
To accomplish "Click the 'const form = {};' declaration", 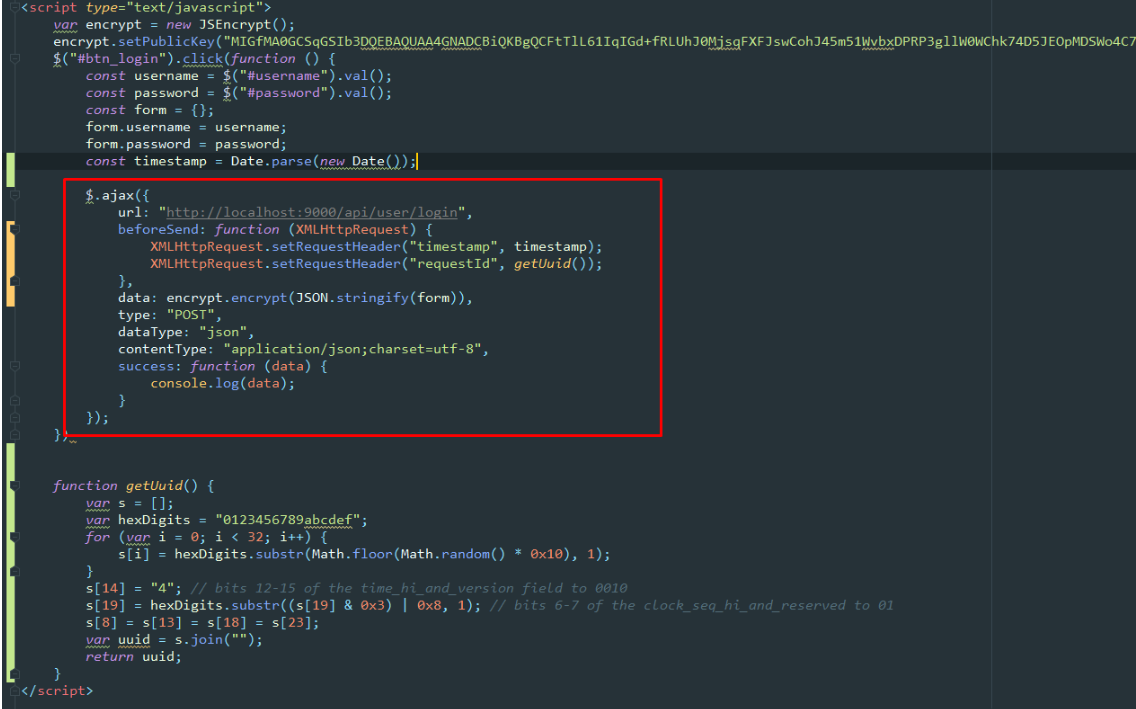I will [150, 110].
